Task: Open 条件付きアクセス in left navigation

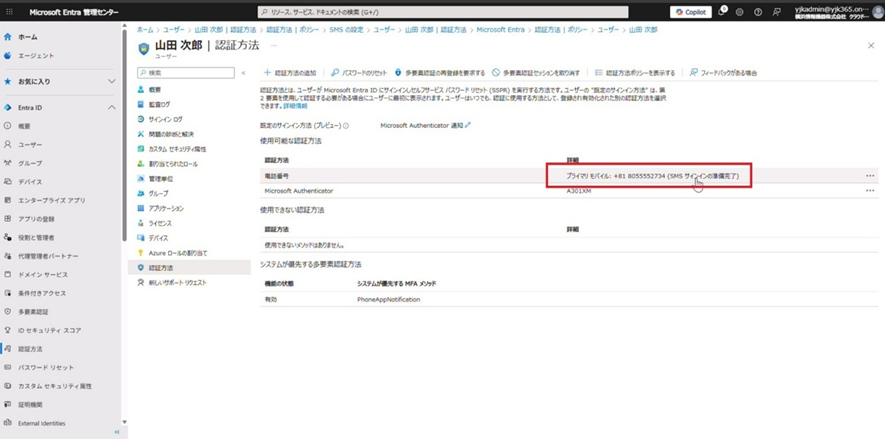Action: (42, 293)
